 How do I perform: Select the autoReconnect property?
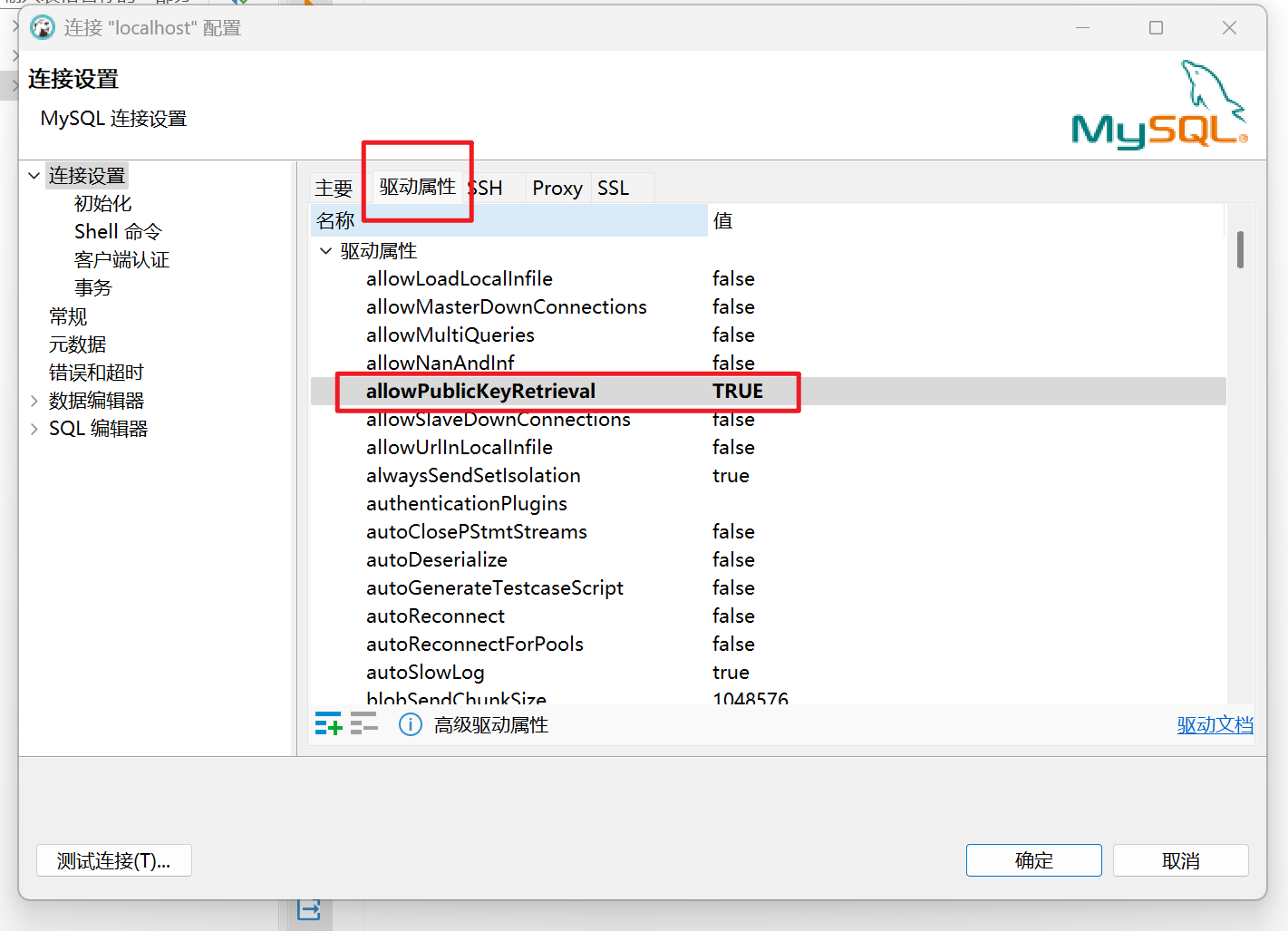pyautogui.click(x=435, y=616)
